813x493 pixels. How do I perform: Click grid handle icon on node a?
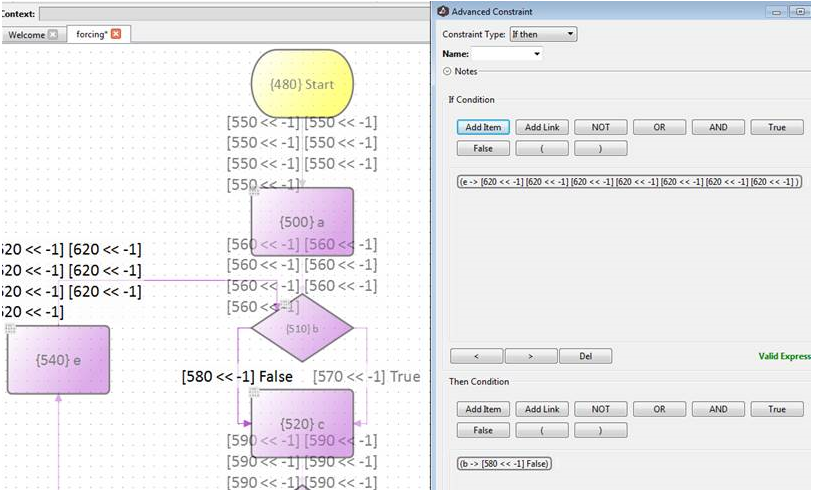tap(254, 191)
